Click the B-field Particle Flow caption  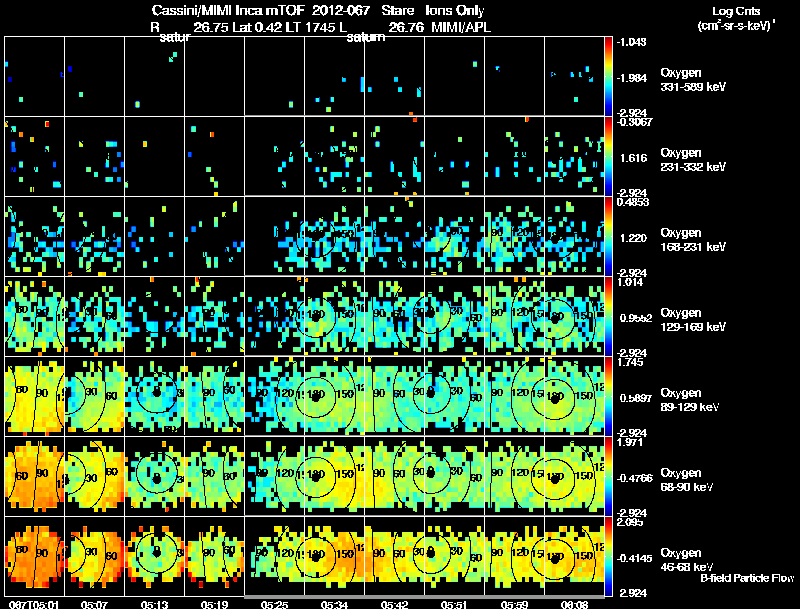point(747,578)
